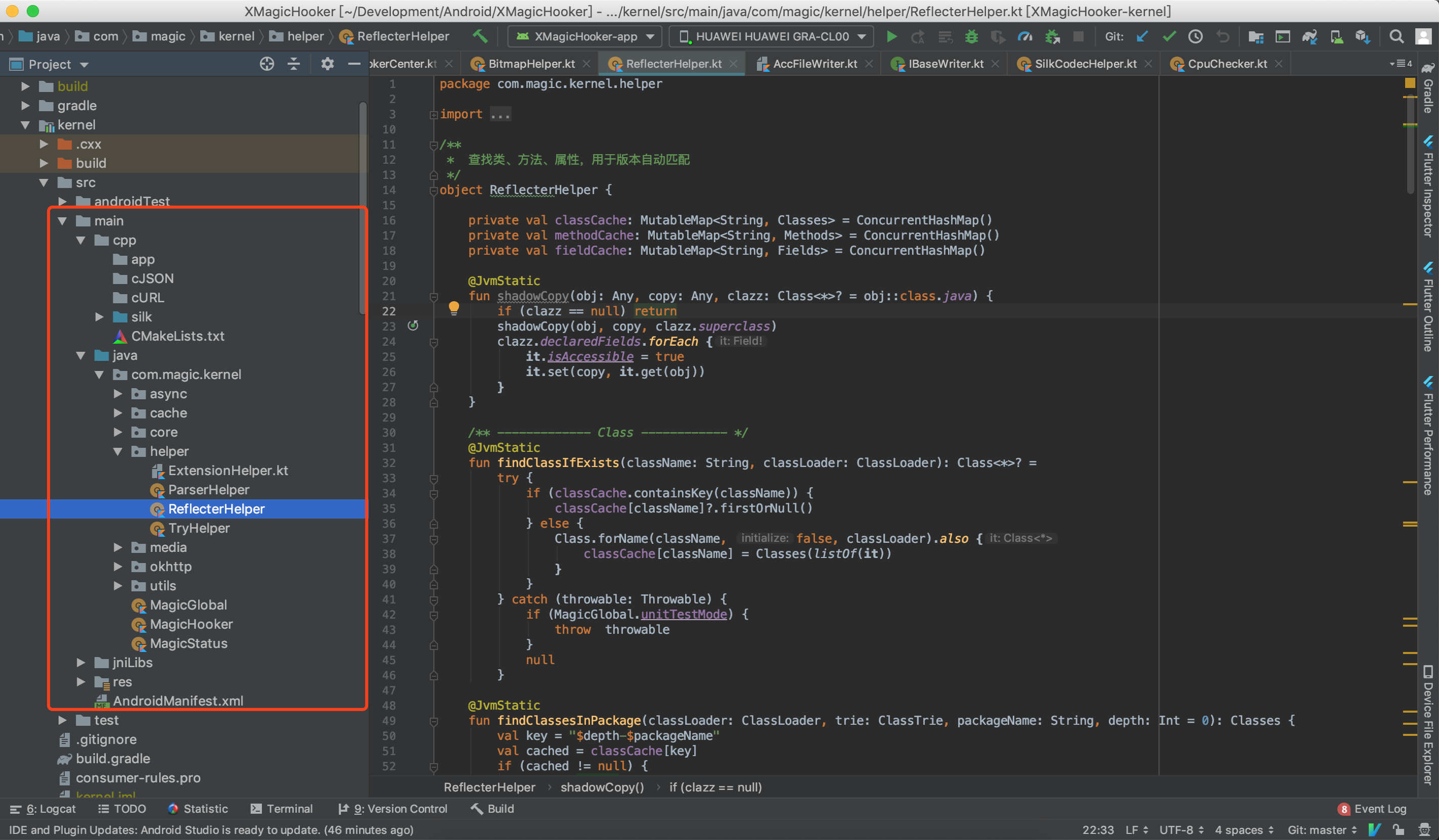Expand the gradle folder in tree
1439x840 pixels.
25,106
